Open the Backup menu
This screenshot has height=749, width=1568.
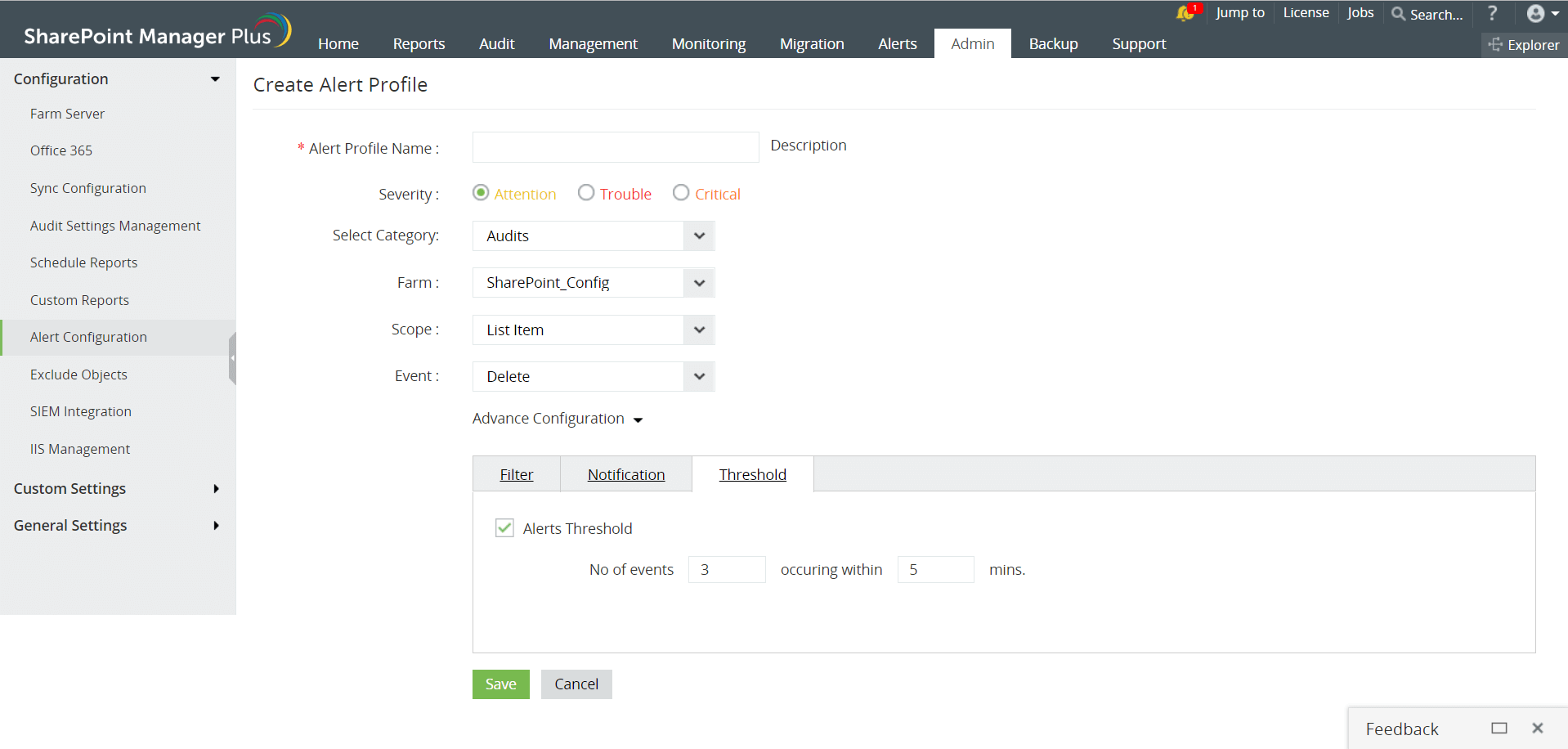click(x=1054, y=44)
